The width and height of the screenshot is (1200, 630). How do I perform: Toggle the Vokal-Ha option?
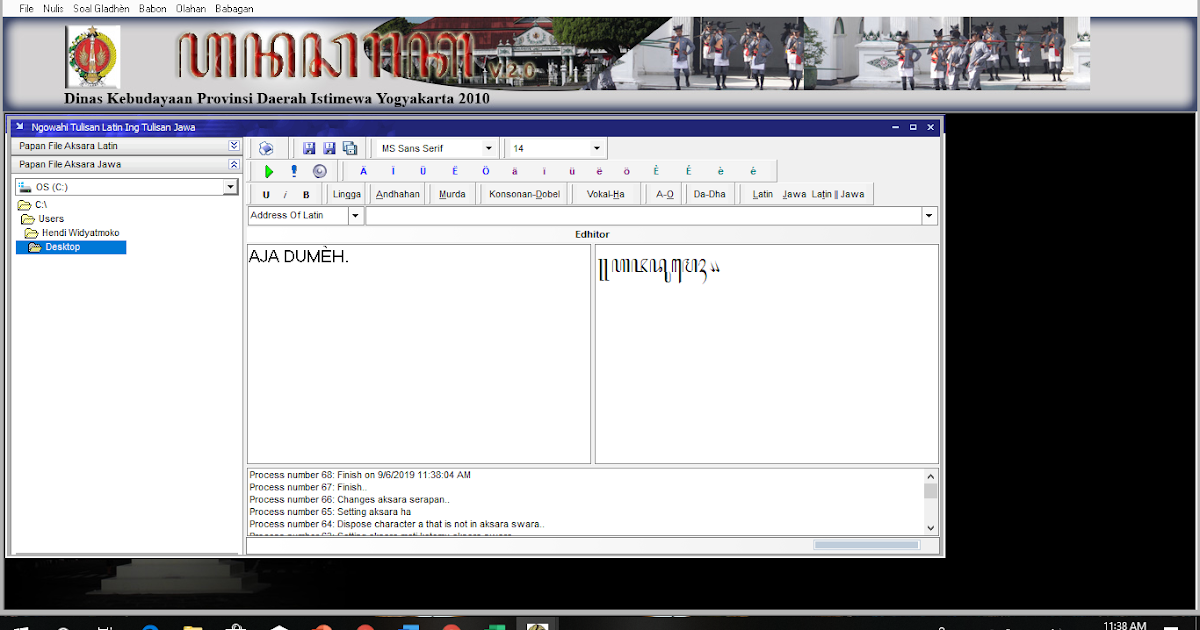click(606, 194)
